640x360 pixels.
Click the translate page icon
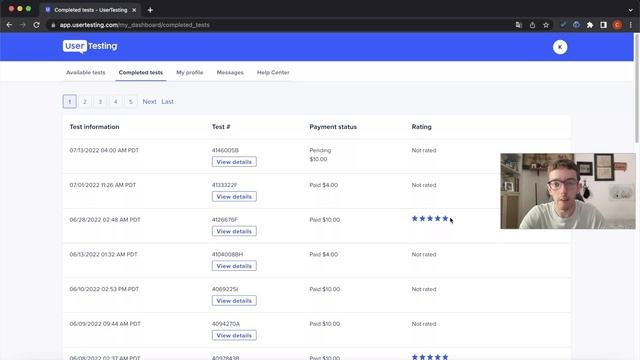pyautogui.click(x=519, y=25)
